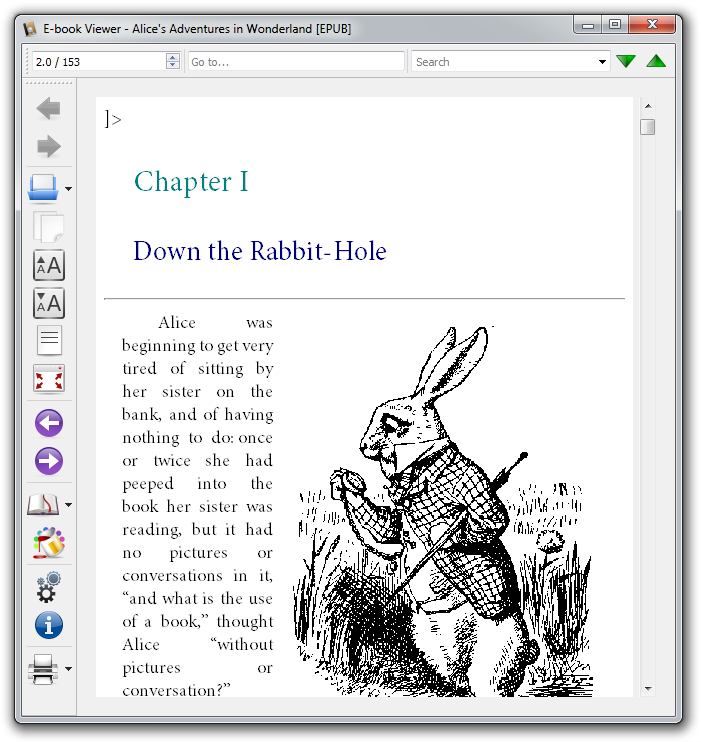Maximize the E-book Viewer window

tap(614, 24)
